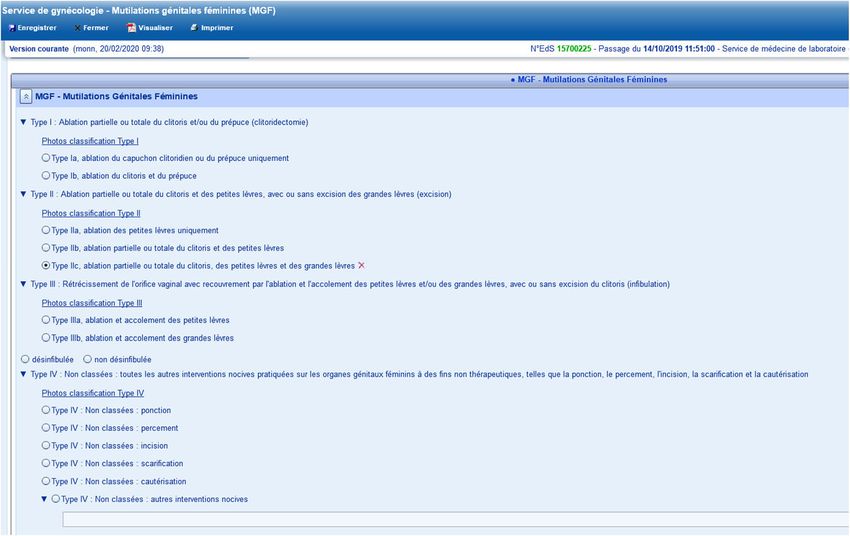Open Photos classification Type III link

pos(92,303)
